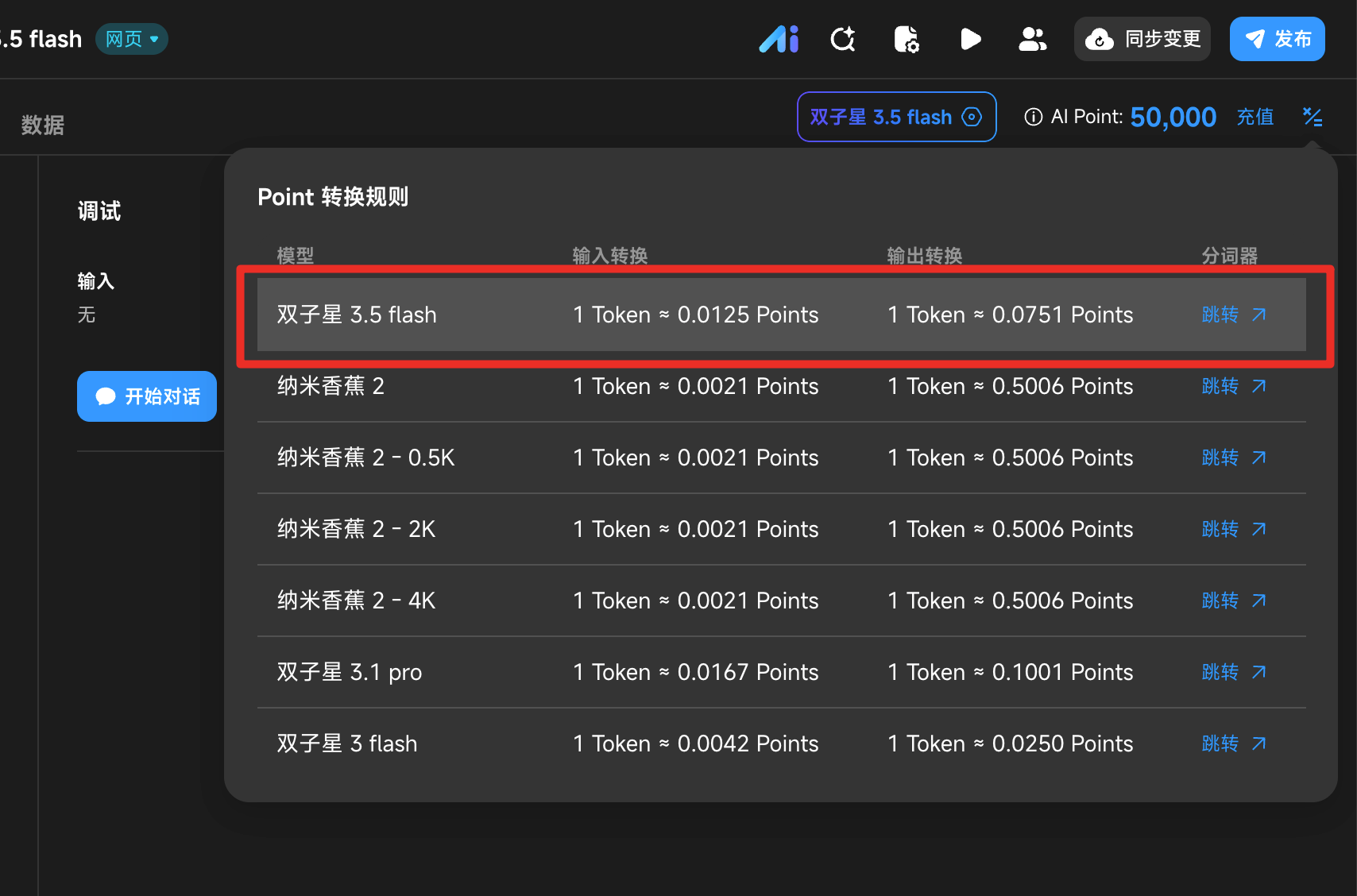Screen dimensions: 1357x896
Task: Click the 输入转换 column header
Action: [x=610, y=255]
